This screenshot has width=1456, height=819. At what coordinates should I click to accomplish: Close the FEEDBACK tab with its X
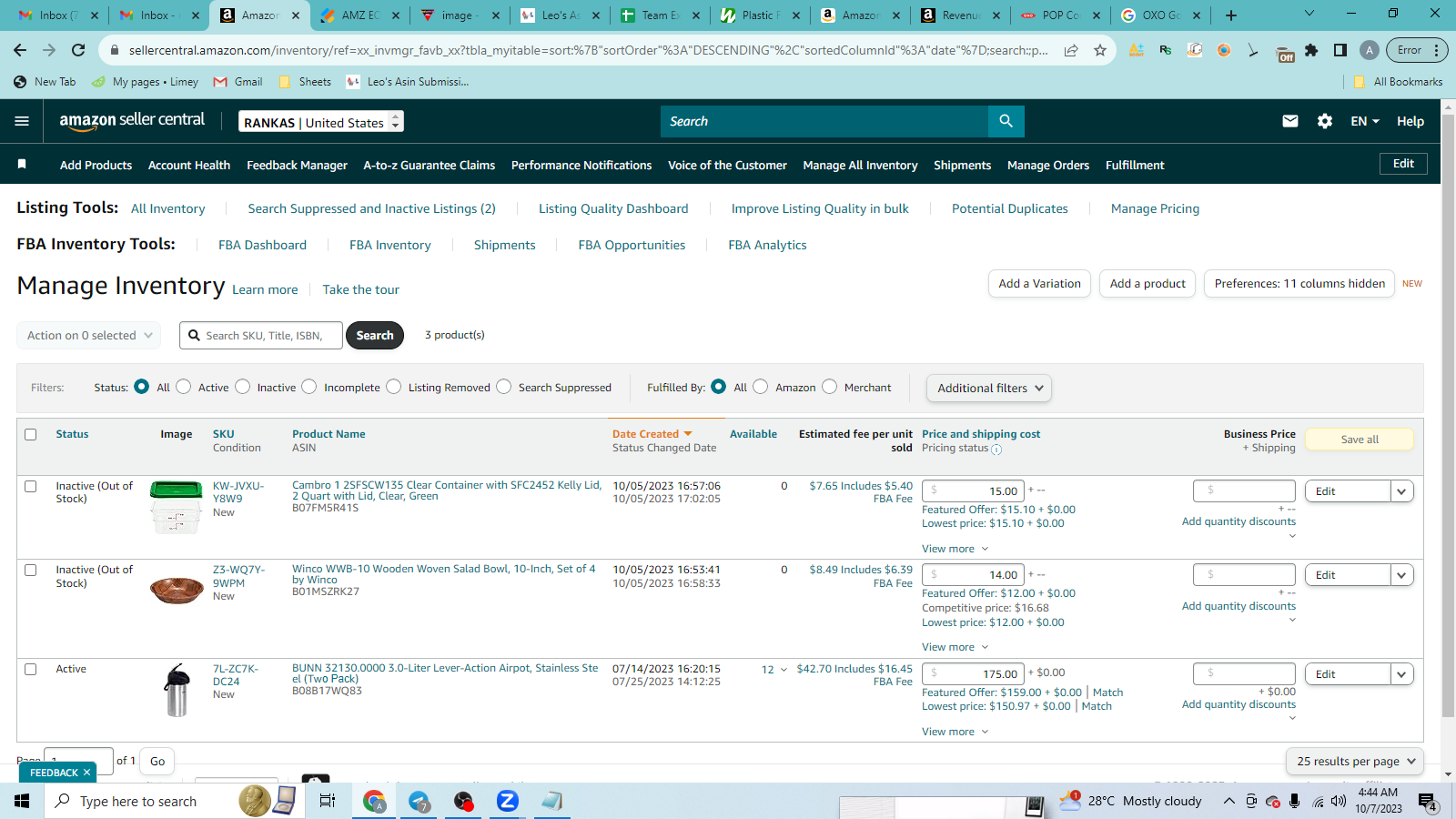[86, 773]
